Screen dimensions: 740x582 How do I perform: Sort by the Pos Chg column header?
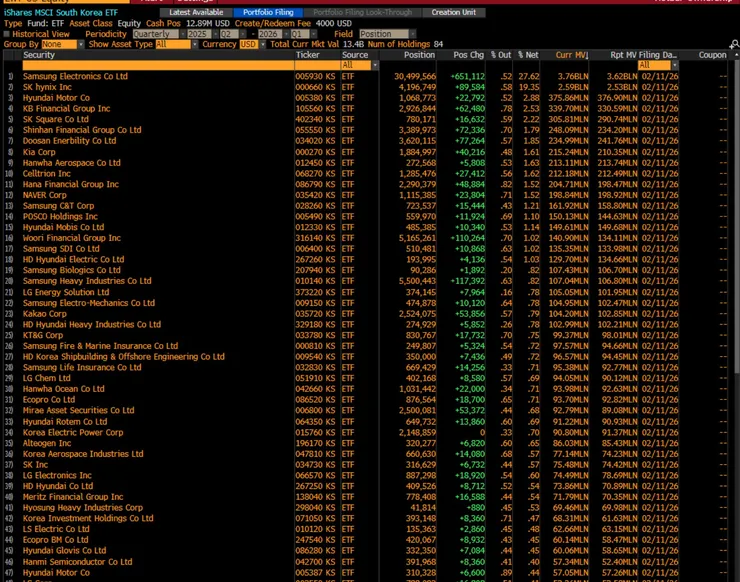click(468, 55)
